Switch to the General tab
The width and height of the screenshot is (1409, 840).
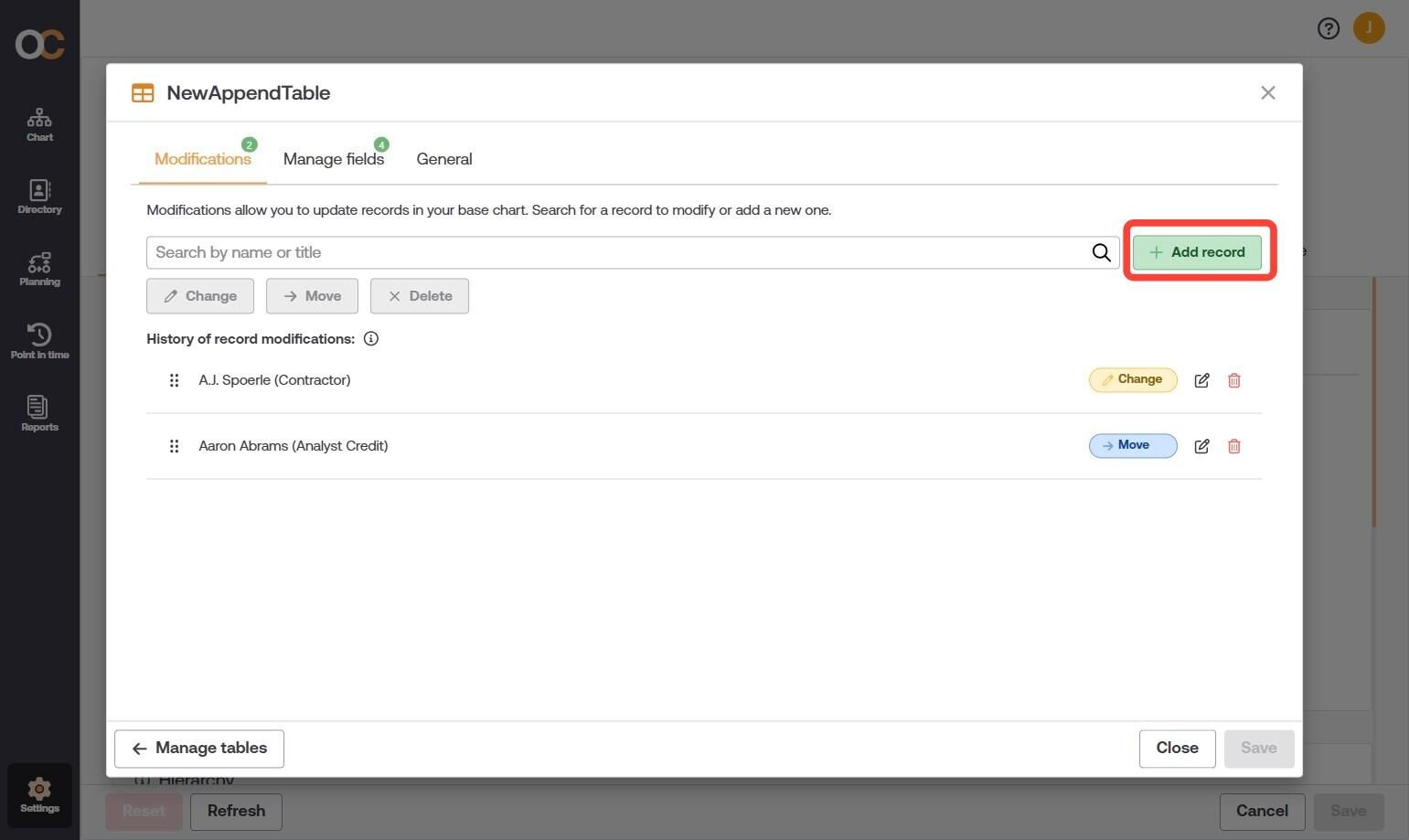[x=444, y=159]
